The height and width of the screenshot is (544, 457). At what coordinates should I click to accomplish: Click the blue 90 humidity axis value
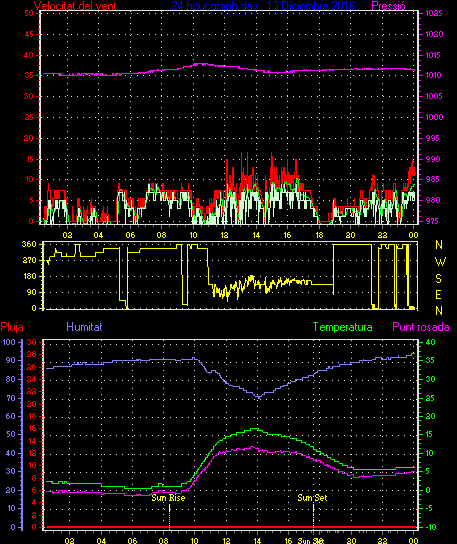point(11,360)
